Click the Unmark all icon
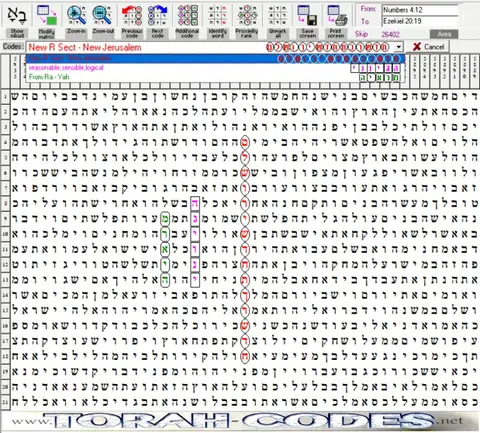 (277, 15)
